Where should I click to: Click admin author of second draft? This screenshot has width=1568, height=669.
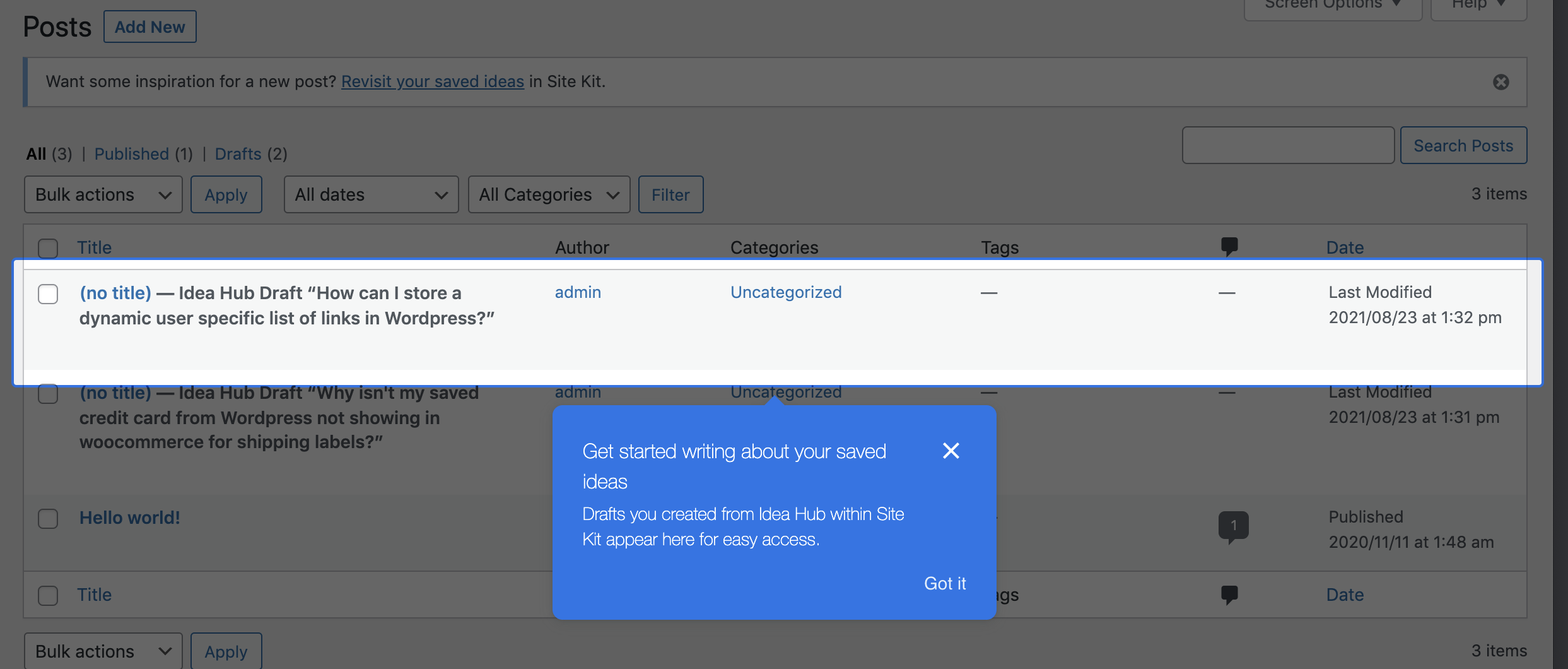578,392
